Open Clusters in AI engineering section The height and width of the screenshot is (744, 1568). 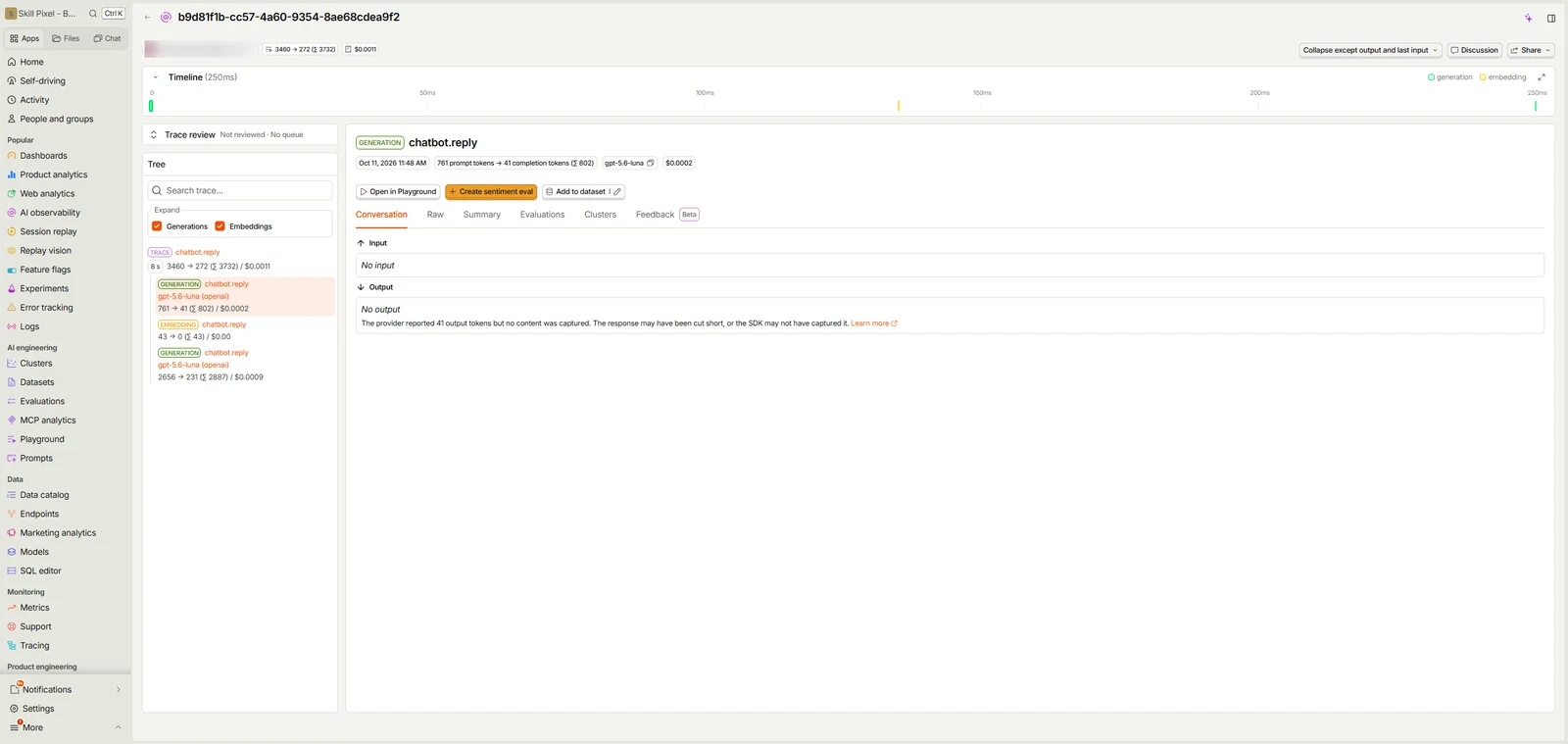[36, 364]
